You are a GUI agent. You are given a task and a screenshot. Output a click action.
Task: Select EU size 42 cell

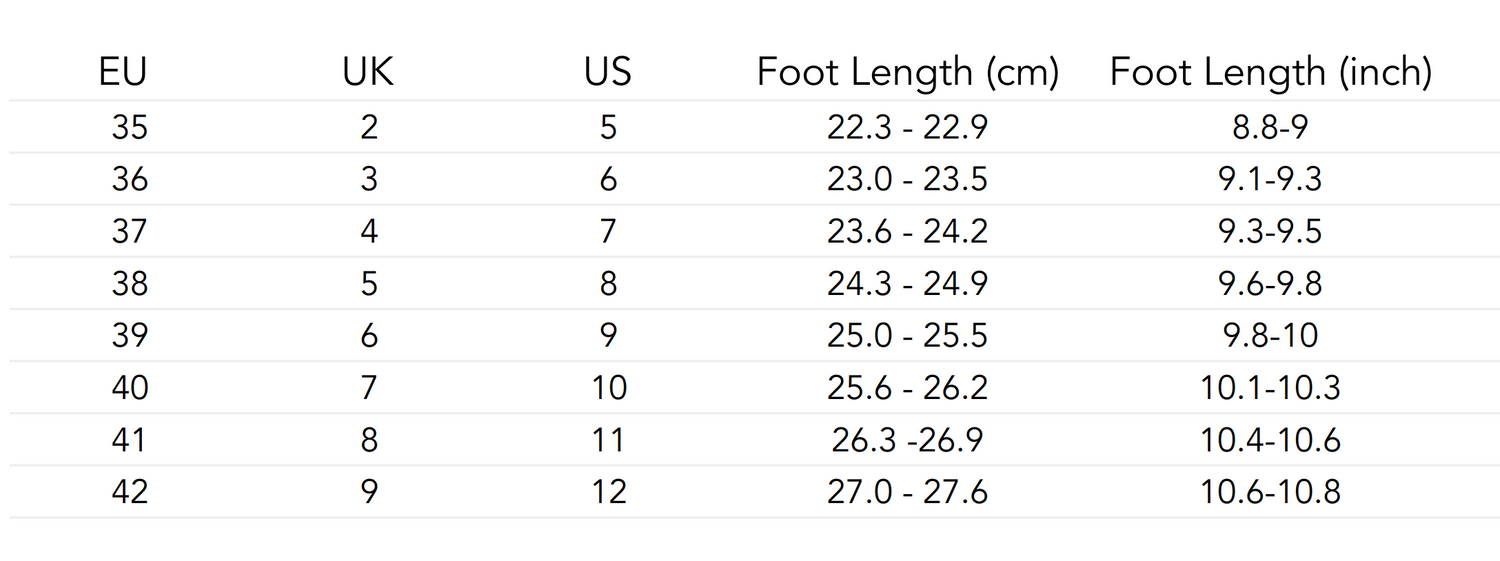pos(130,492)
